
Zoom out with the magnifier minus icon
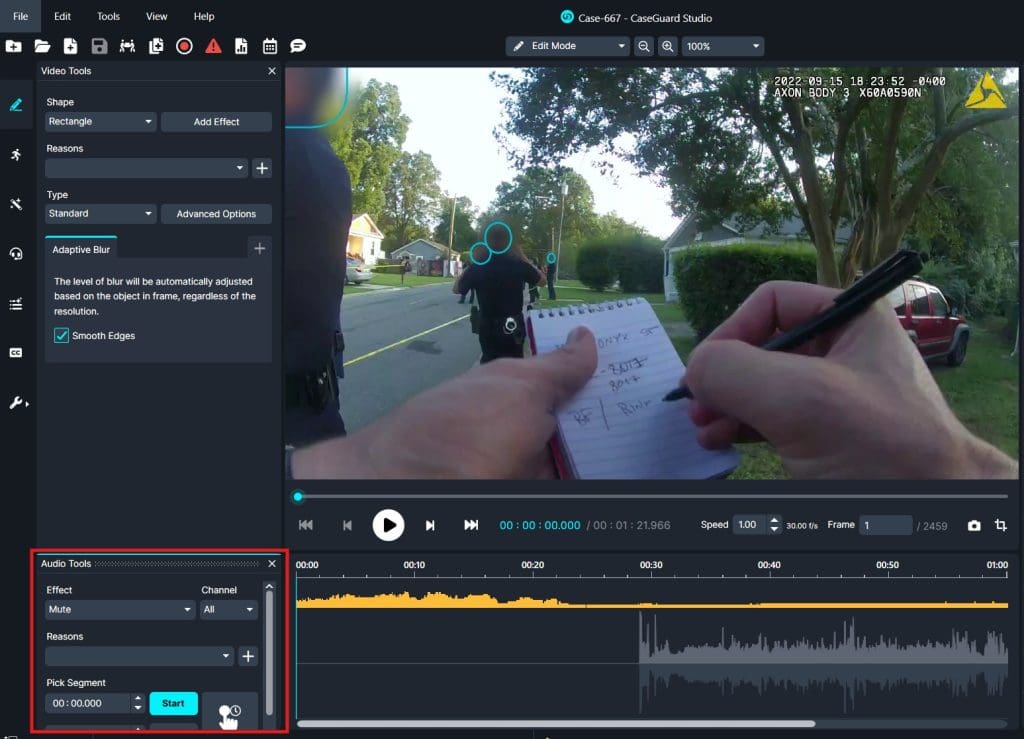644,46
